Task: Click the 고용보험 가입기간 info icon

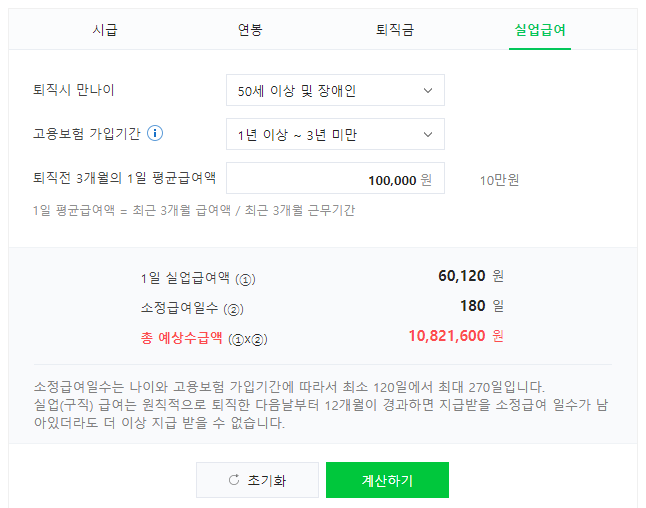Action: (x=155, y=133)
